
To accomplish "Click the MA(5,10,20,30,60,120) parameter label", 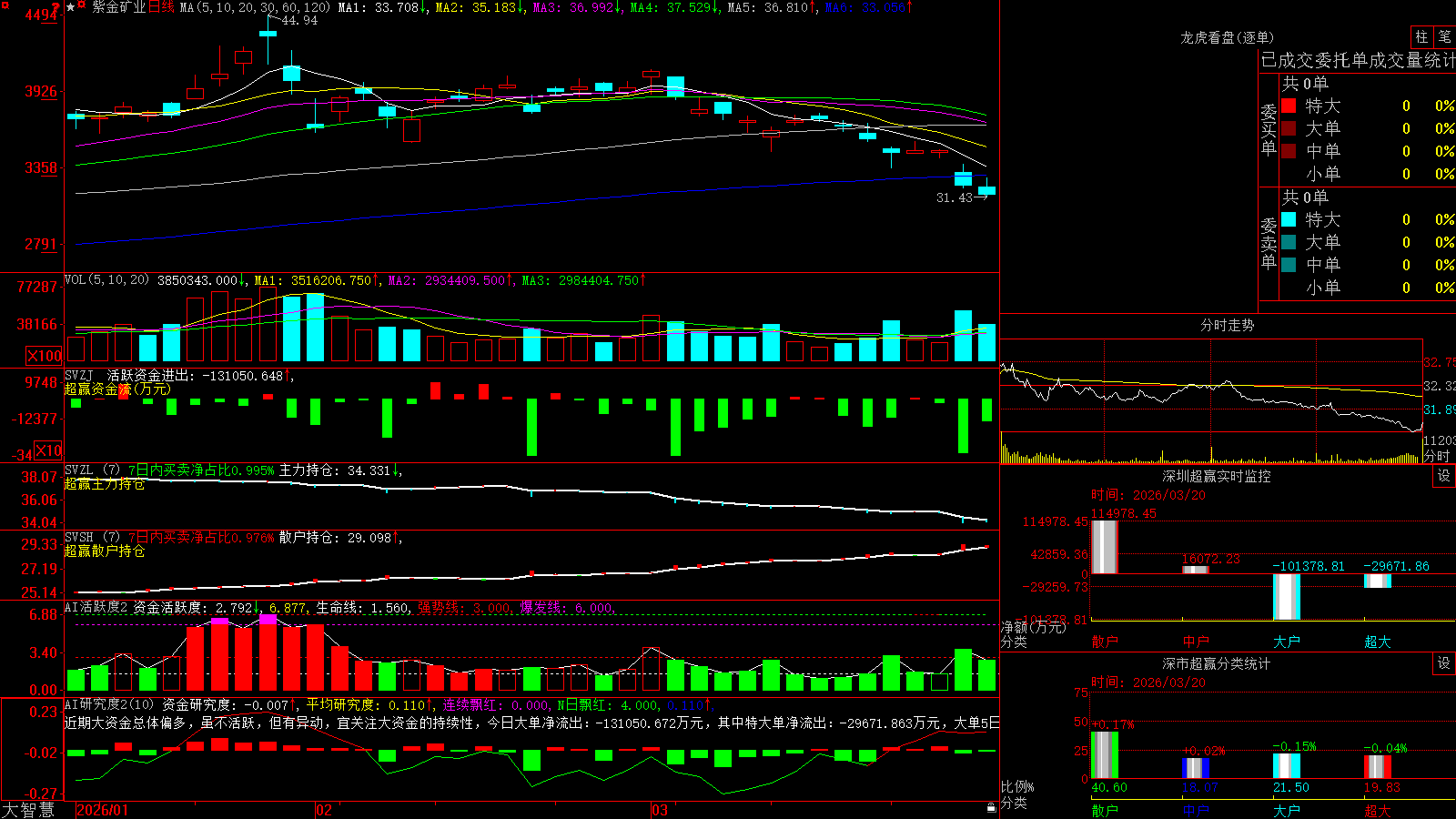I will pyautogui.click(x=255, y=7).
